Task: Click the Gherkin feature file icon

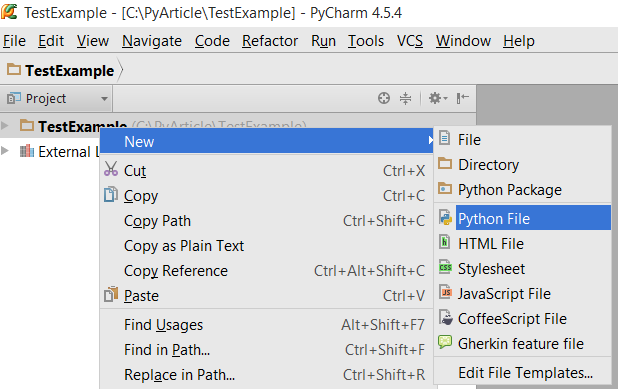Action: [445, 342]
